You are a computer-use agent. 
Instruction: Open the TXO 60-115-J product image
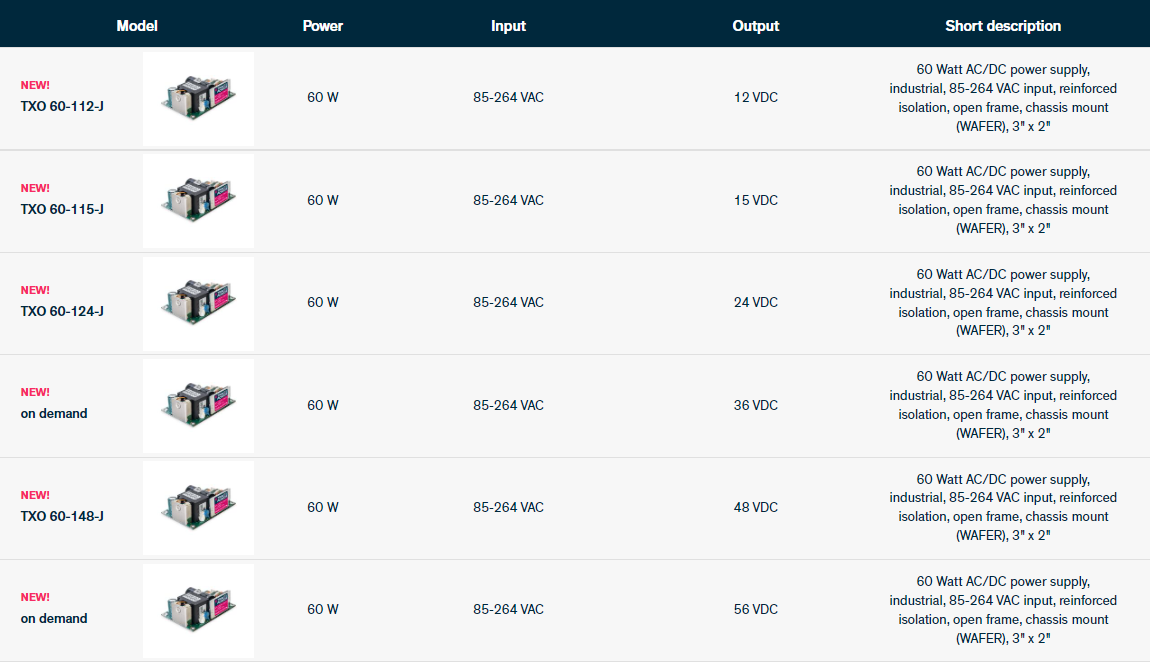198,200
